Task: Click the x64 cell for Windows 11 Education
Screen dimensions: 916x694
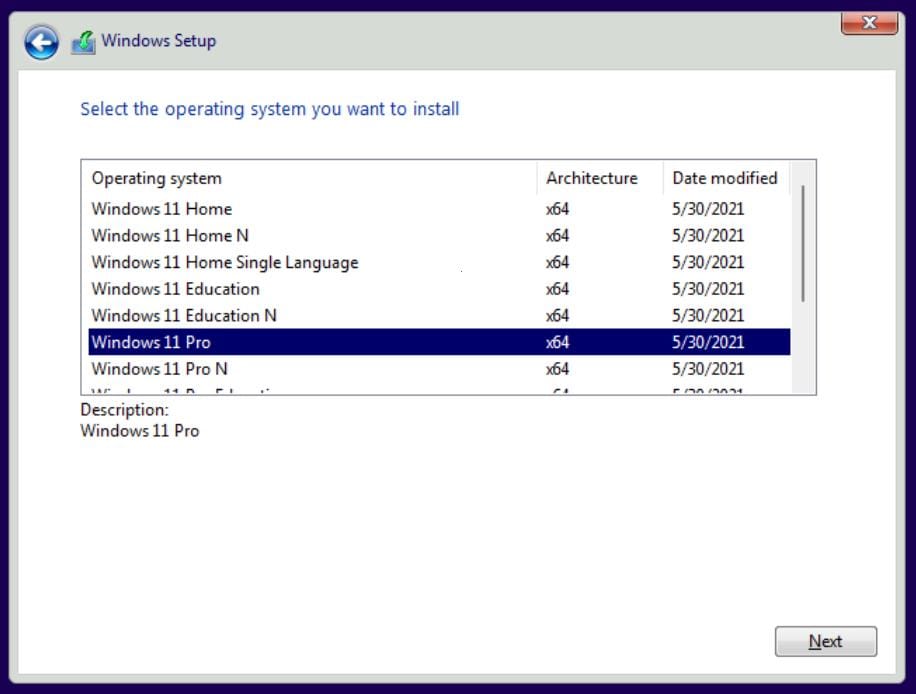Action: click(557, 289)
